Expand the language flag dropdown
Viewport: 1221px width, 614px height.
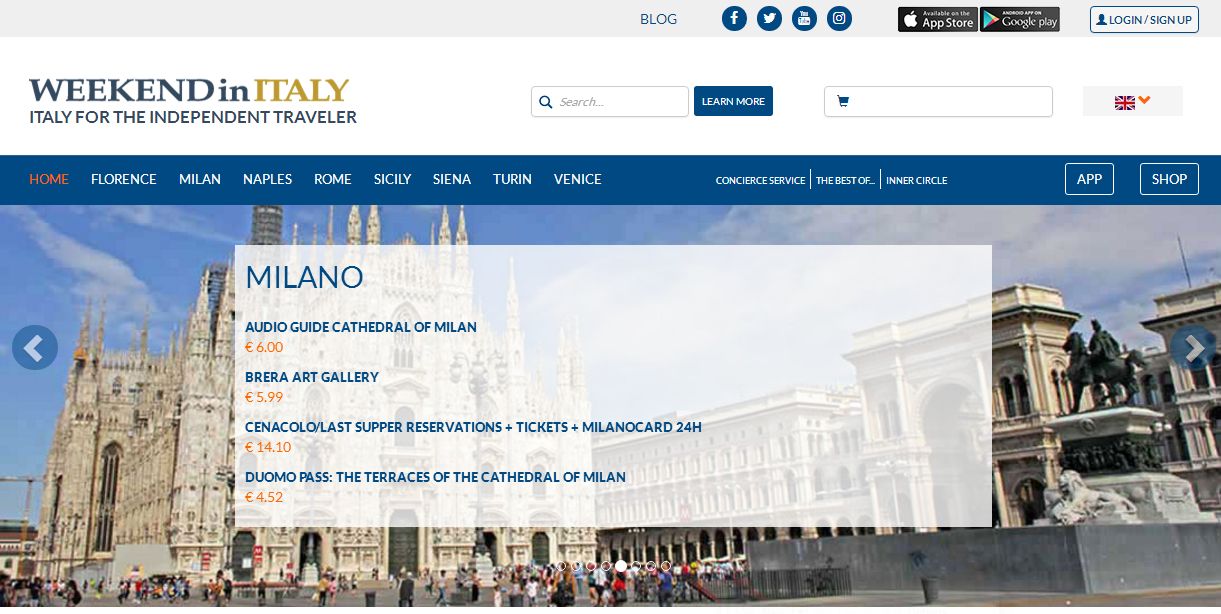1133,101
